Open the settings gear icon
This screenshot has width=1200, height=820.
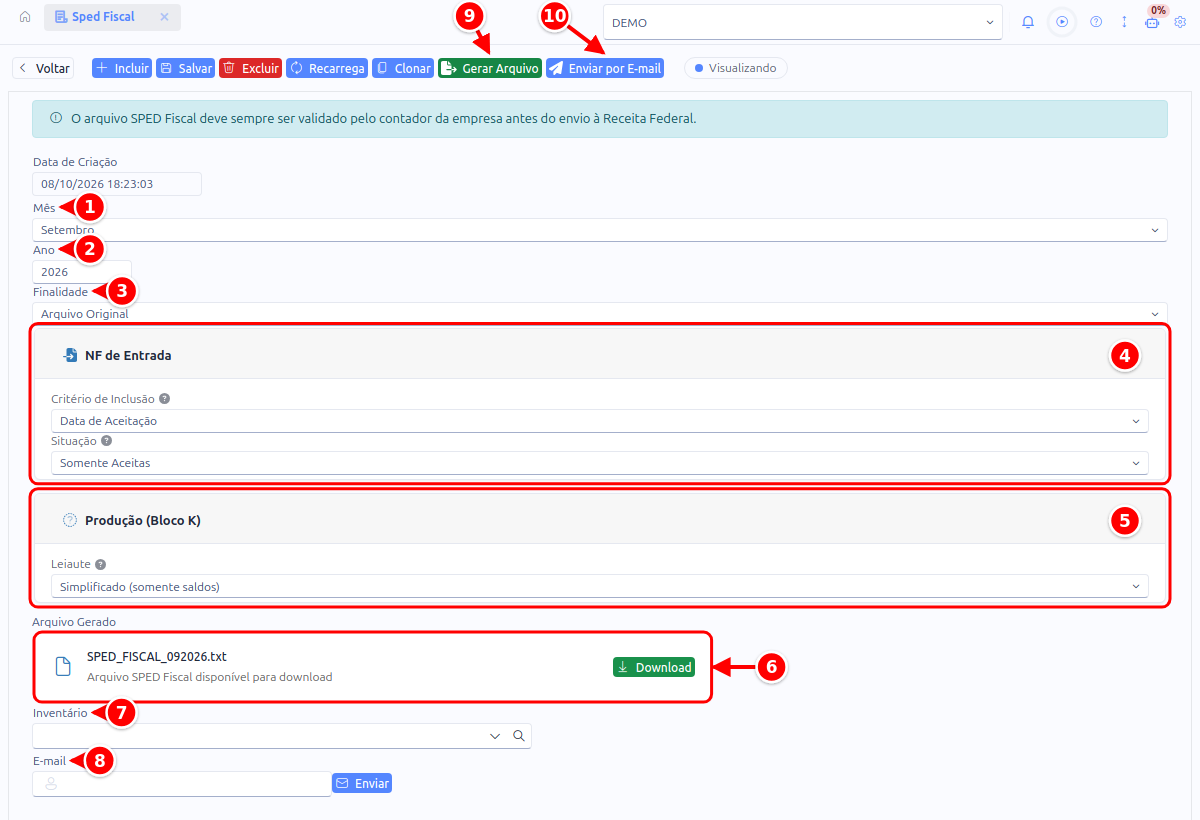tap(1180, 22)
